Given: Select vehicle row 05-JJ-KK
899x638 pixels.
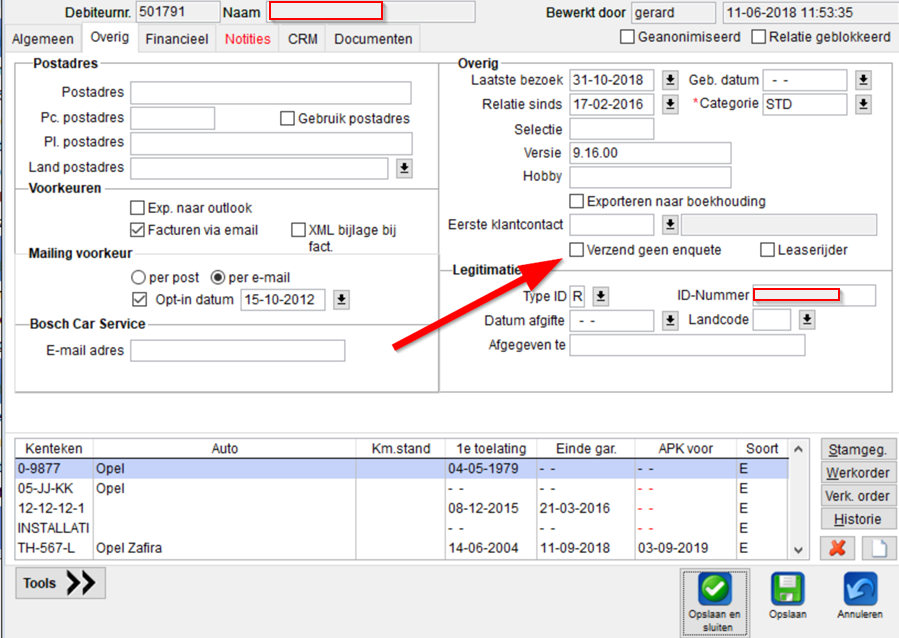Looking at the screenshot, I should (401, 488).
